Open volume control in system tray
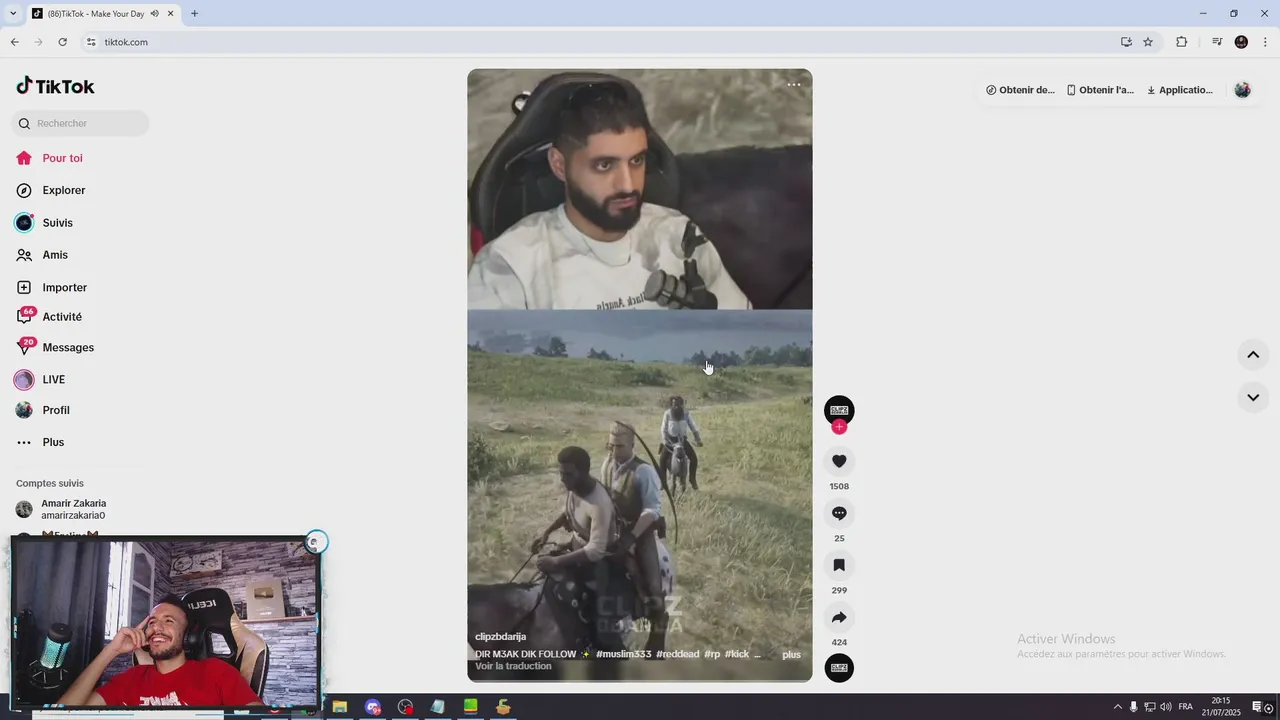Screen dimensions: 1280x720 click(1165, 707)
